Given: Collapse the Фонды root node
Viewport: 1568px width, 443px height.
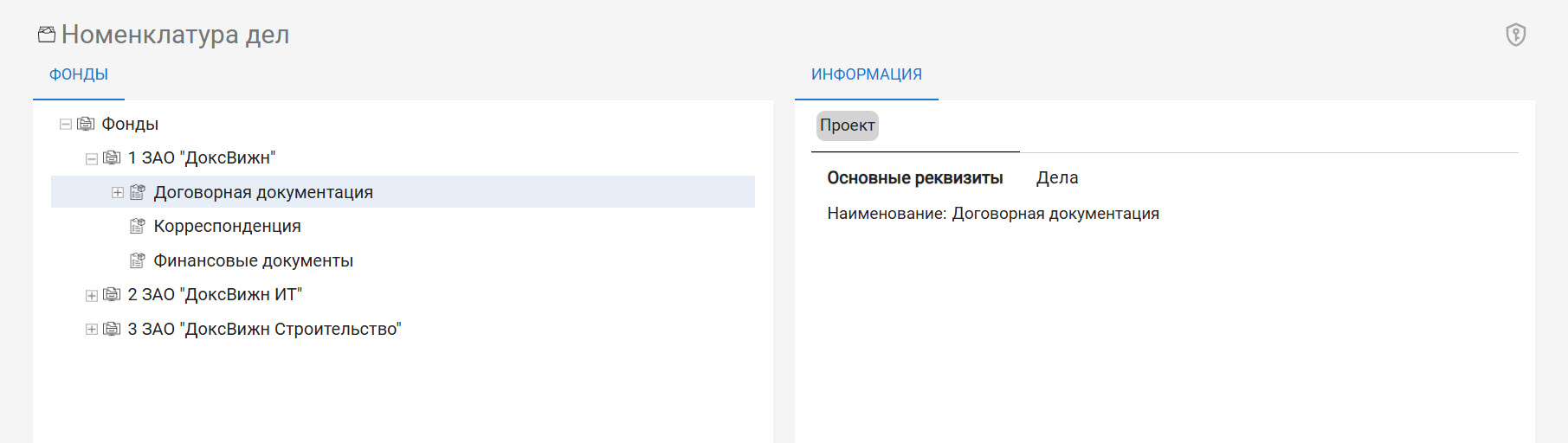Looking at the screenshot, I should (x=66, y=125).
